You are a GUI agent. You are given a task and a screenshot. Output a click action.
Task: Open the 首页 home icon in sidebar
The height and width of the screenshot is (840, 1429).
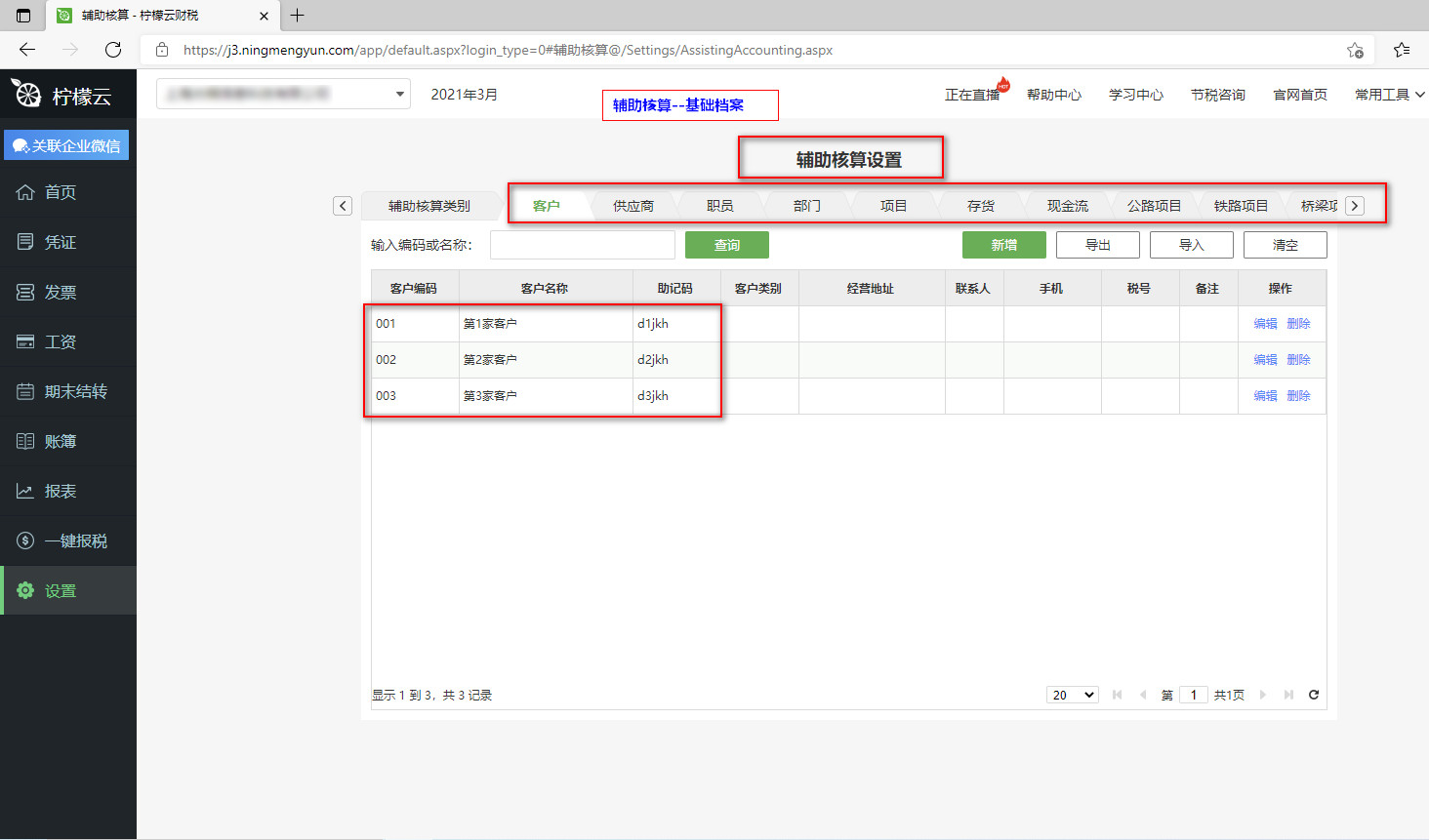(x=25, y=192)
